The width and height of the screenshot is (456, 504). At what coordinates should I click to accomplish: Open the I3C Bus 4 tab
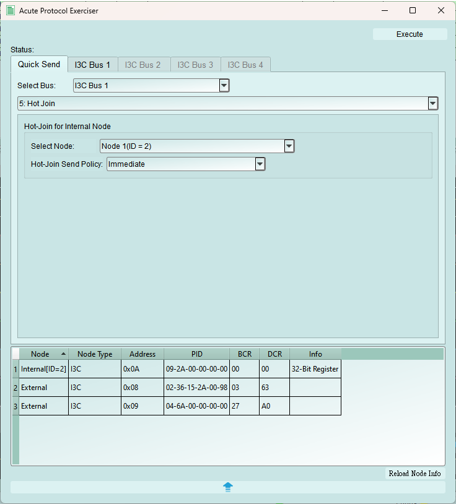[x=245, y=65]
